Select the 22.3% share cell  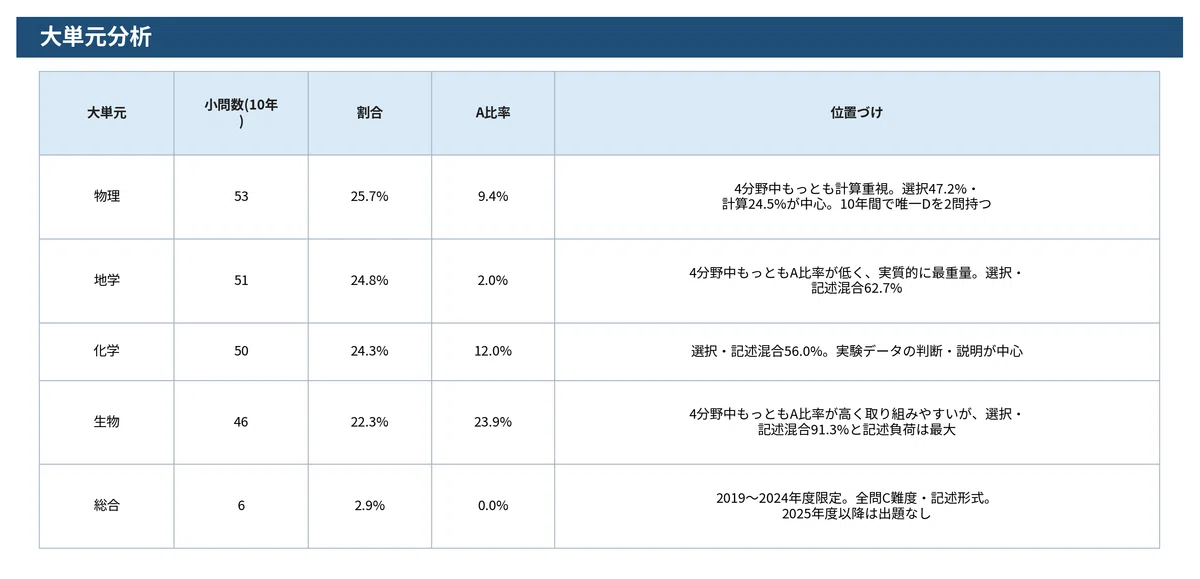pyautogui.click(x=370, y=422)
